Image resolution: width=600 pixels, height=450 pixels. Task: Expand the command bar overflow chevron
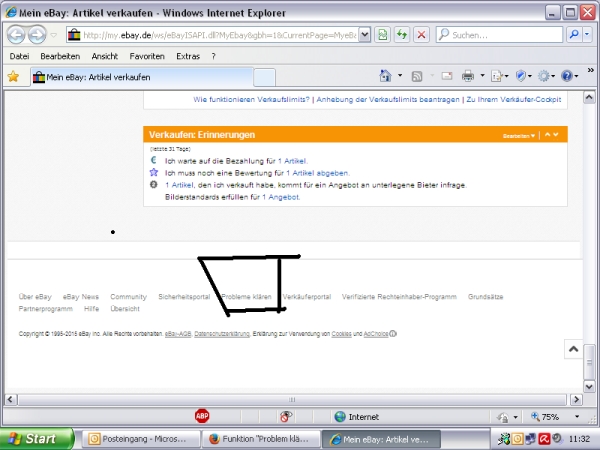[x=590, y=70]
